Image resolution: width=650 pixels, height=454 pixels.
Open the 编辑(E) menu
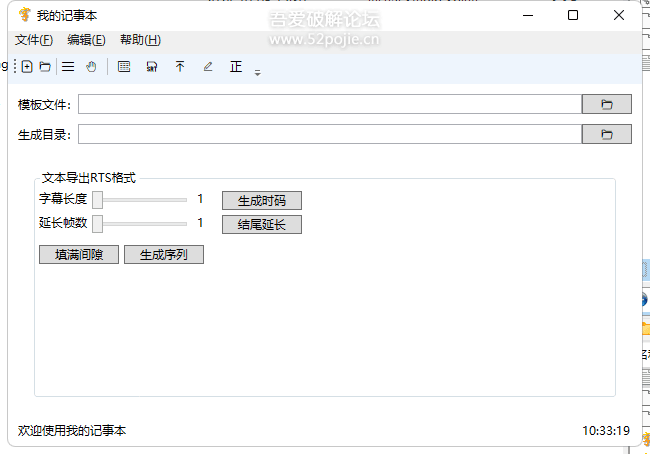click(86, 40)
